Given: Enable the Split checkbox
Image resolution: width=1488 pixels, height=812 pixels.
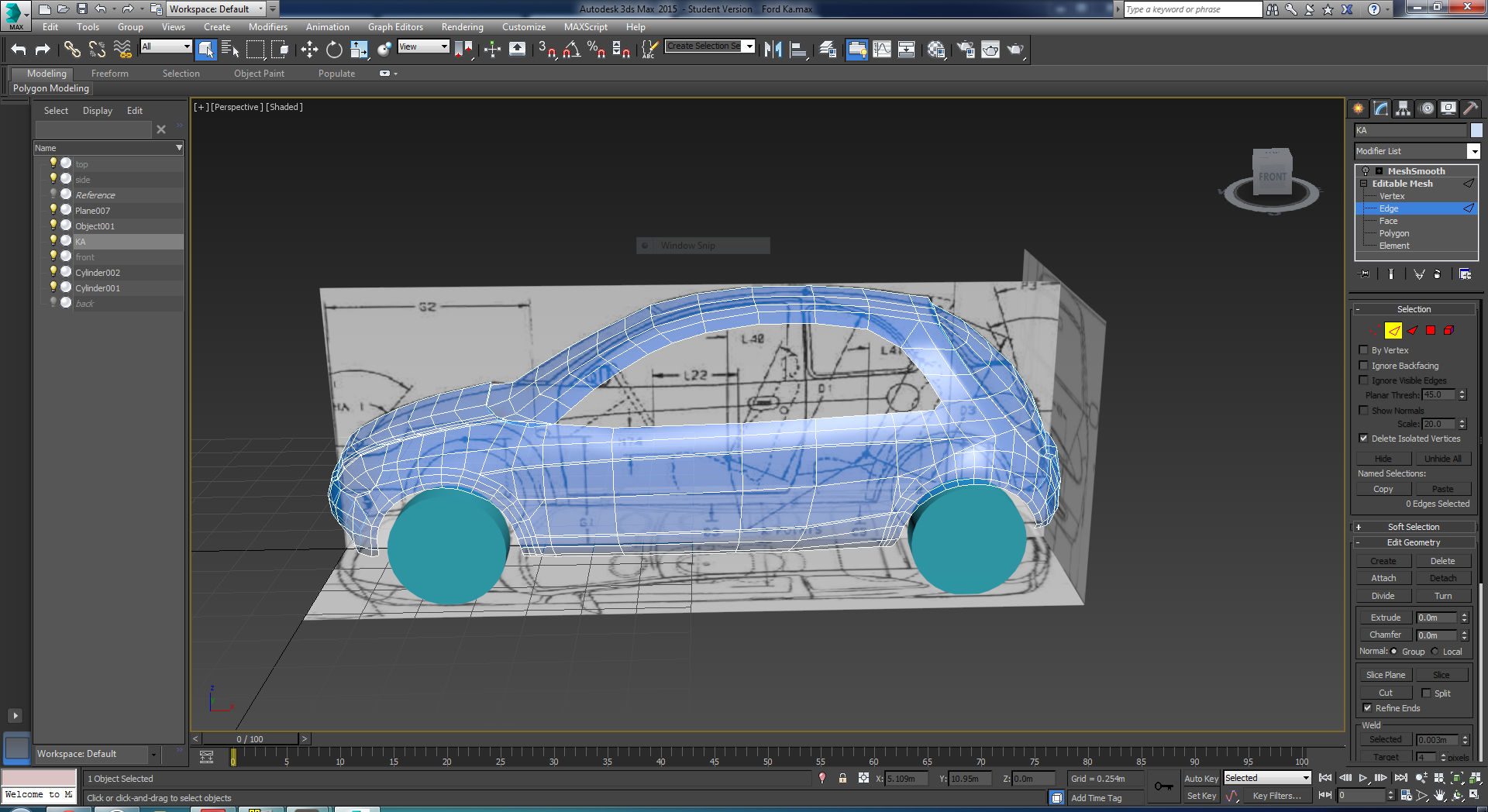Looking at the screenshot, I should coord(1426,693).
